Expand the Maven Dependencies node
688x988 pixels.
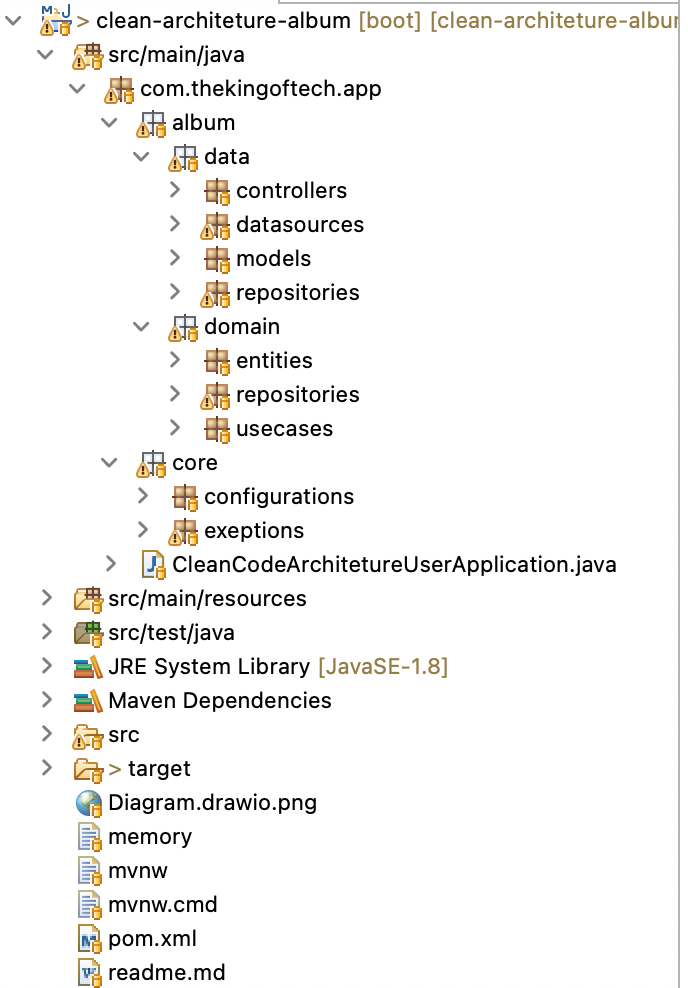pos(46,700)
